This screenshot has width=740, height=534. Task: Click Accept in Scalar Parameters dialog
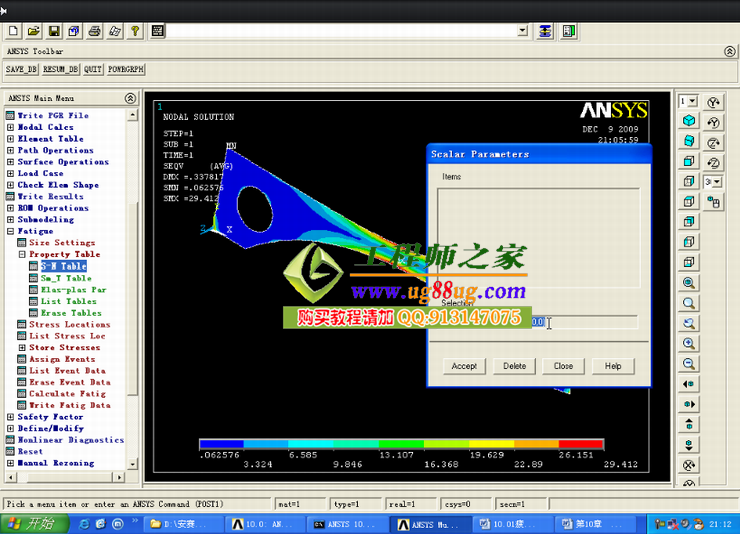[x=464, y=366]
